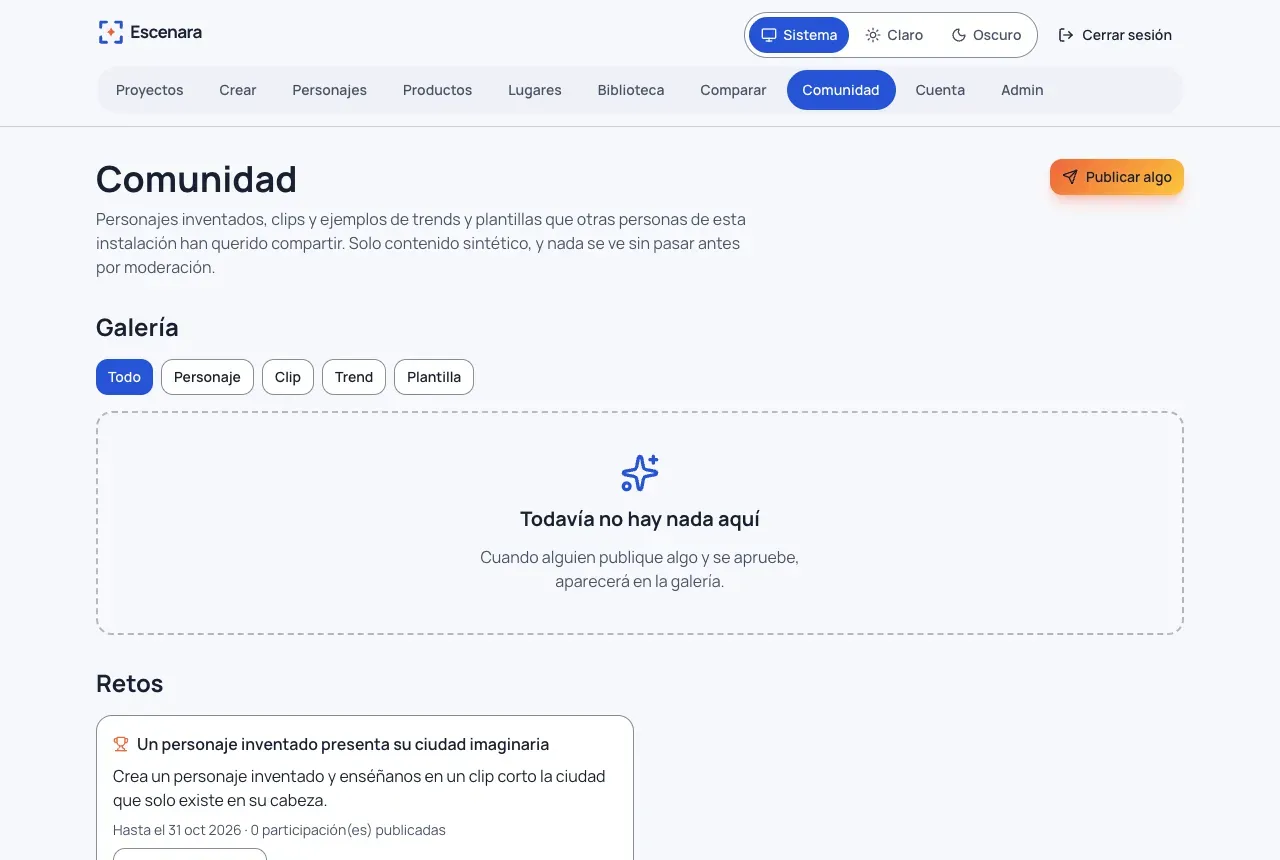Screen dimensions: 1280x860
Task: Click the Comunidad page heading
Action: pyautogui.click(x=196, y=179)
